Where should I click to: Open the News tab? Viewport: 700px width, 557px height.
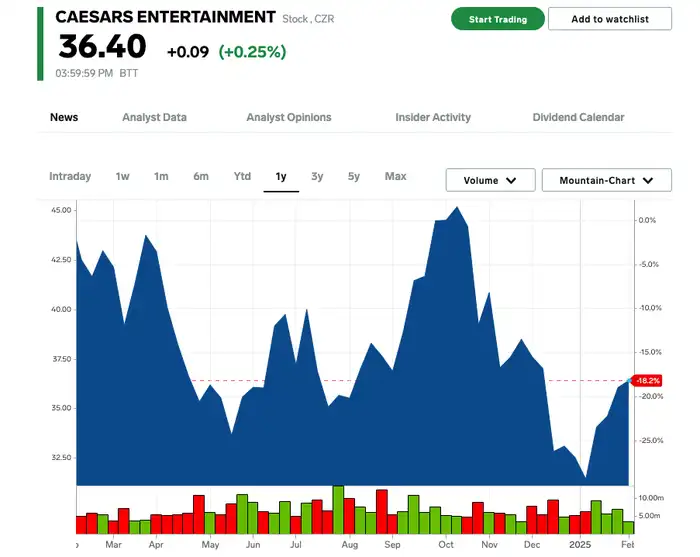(64, 117)
